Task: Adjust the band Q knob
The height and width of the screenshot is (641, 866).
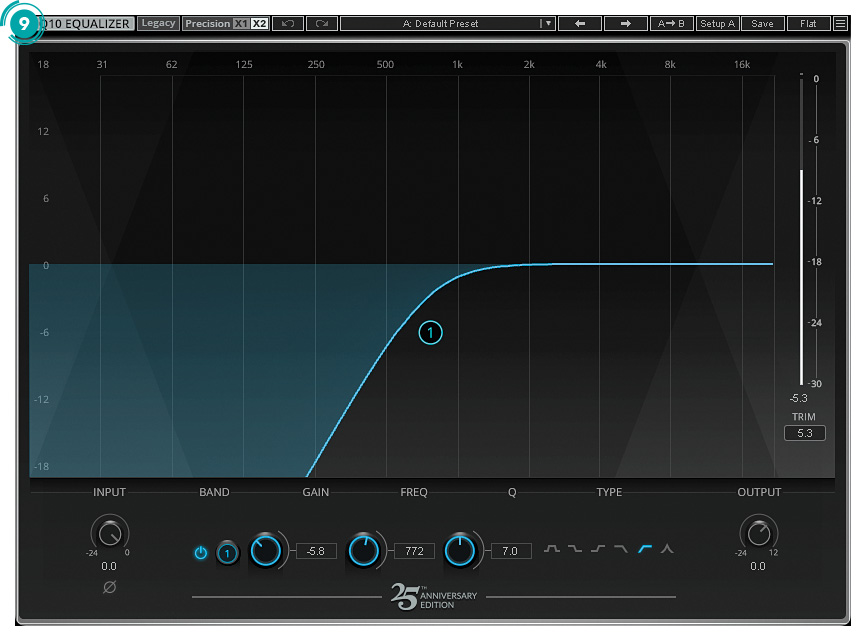Action: pyautogui.click(x=460, y=551)
